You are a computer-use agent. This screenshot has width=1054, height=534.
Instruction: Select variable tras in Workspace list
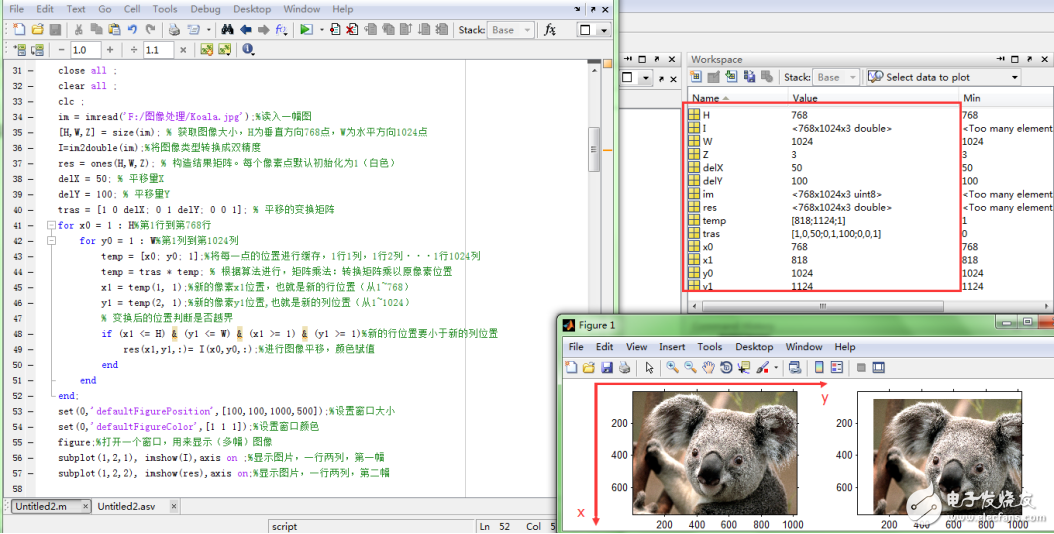(x=711, y=233)
